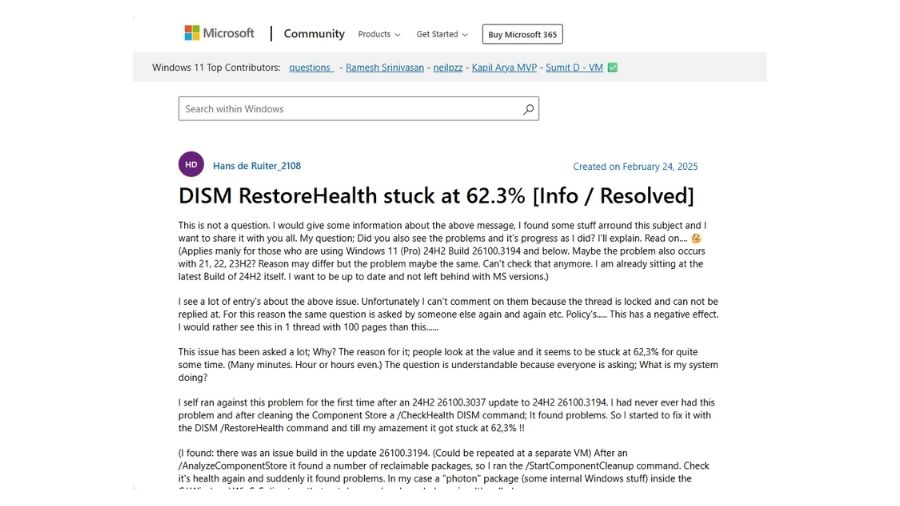Open Kapil Arya MVP's profile

point(505,68)
